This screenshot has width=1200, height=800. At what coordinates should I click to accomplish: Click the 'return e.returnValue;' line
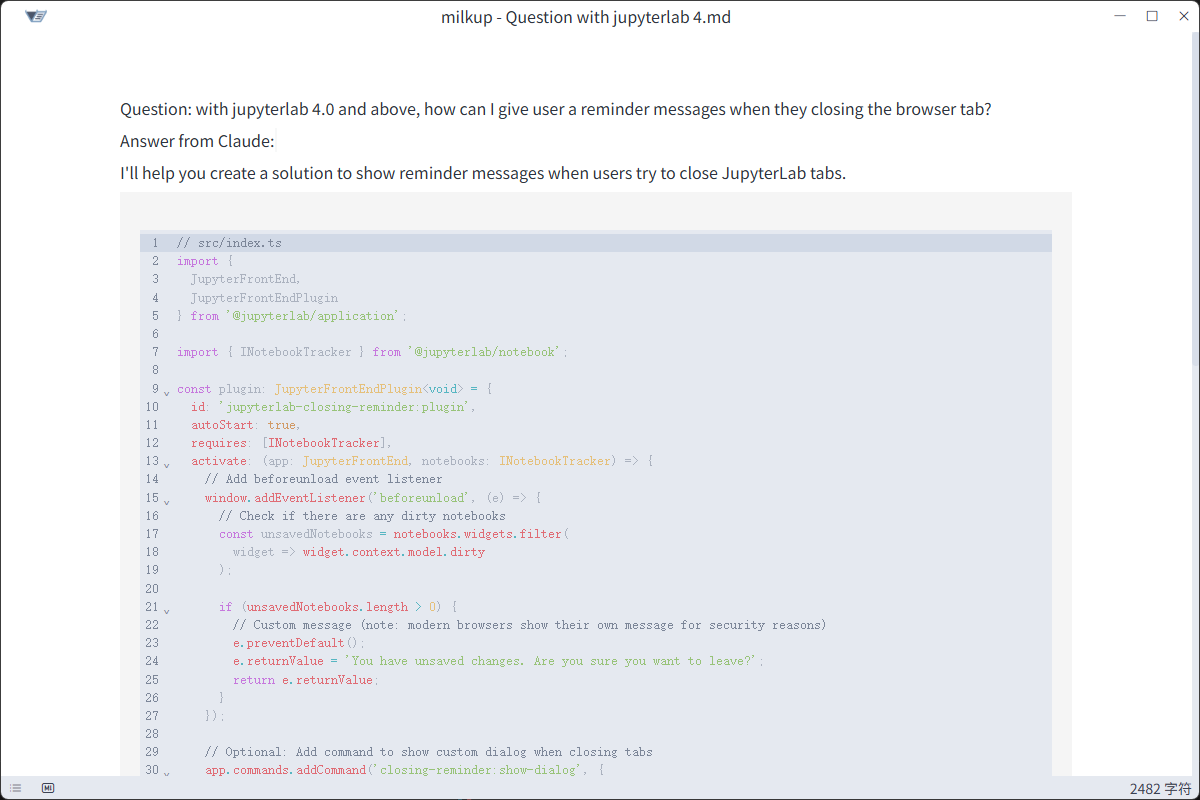click(x=304, y=679)
